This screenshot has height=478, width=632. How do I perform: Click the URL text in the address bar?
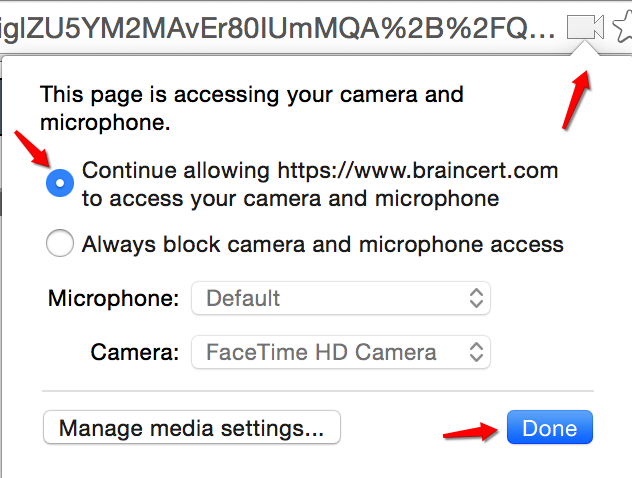coord(277,28)
